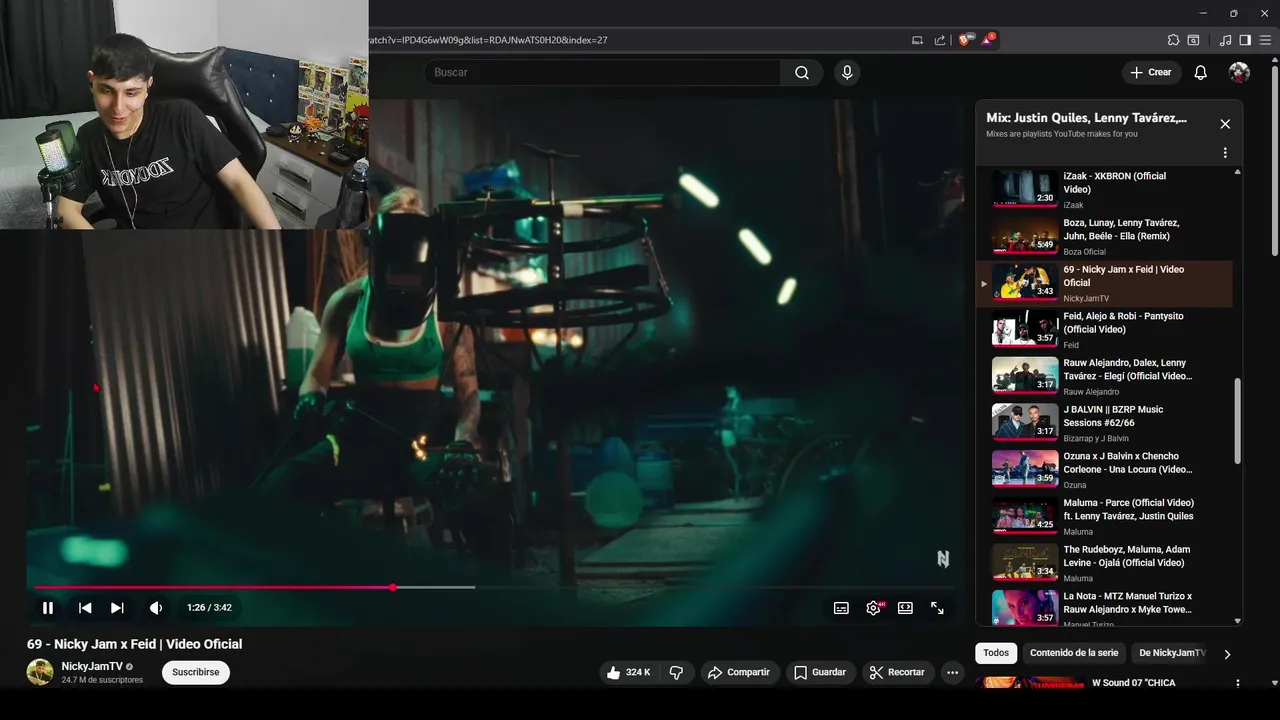This screenshot has height=720, width=1280.
Task: Switch to theater mode
Action: click(905, 607)
